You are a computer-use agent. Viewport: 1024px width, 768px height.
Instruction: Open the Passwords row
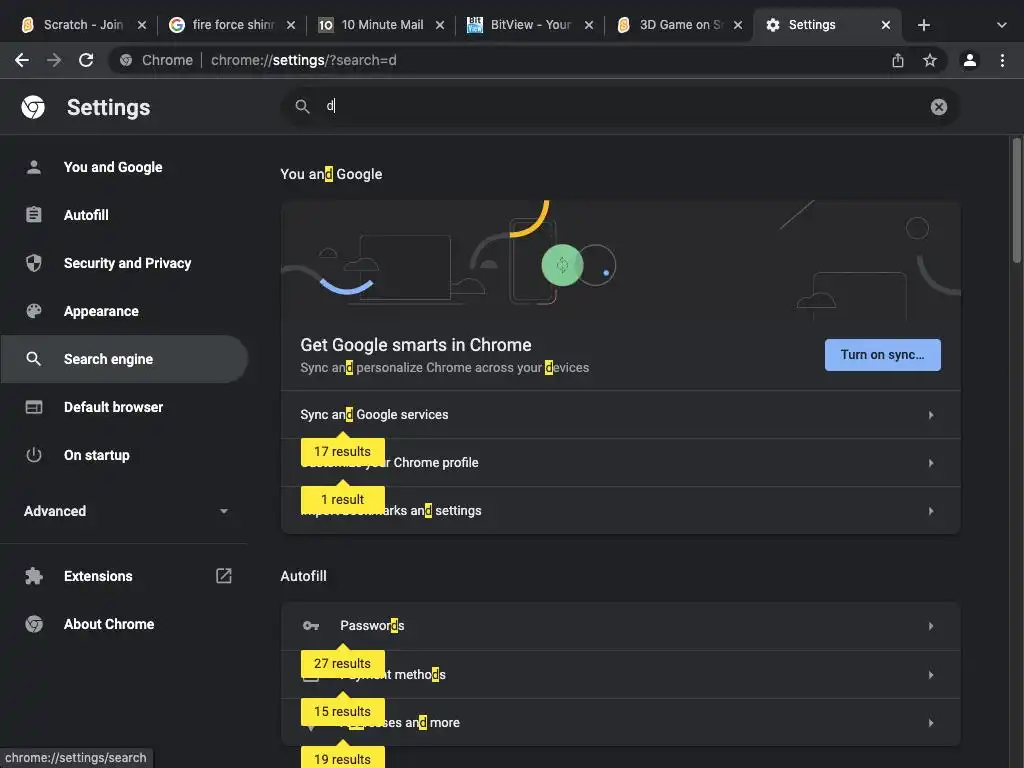pyautogui.click(x=620, y=626)
